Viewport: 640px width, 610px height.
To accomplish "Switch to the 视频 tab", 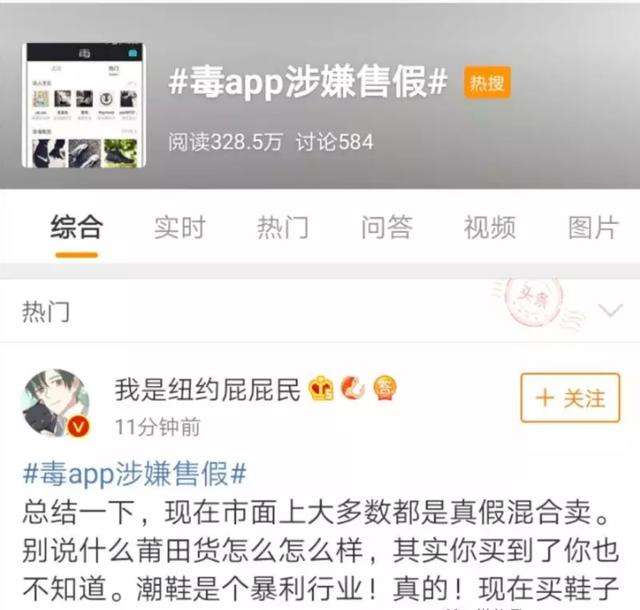I will click(x=490, y=227).
